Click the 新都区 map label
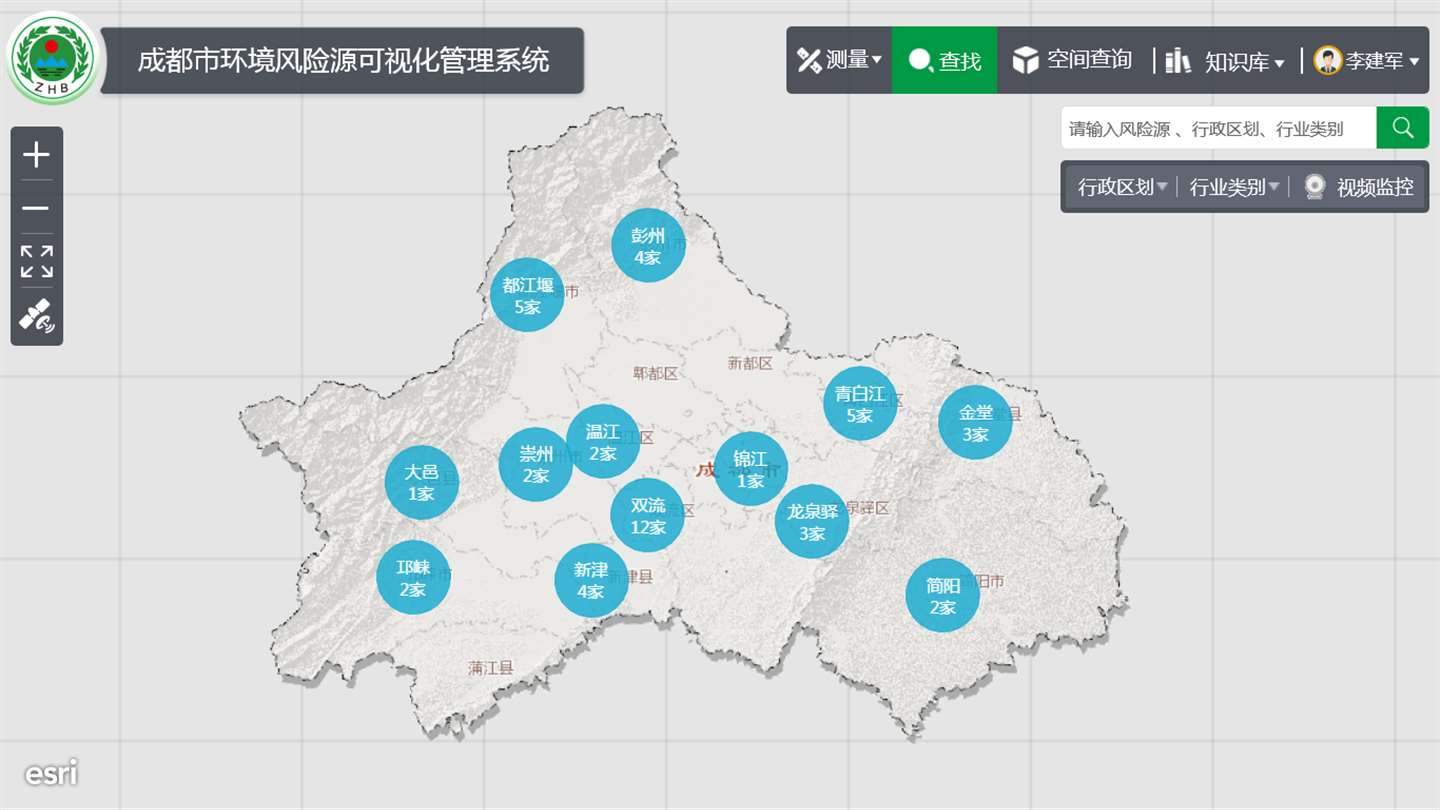Viewport: 1440px width, 810px height. (750, 363)
